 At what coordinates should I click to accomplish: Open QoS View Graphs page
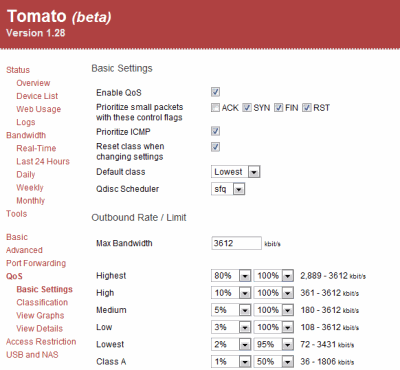click(40, 315)
